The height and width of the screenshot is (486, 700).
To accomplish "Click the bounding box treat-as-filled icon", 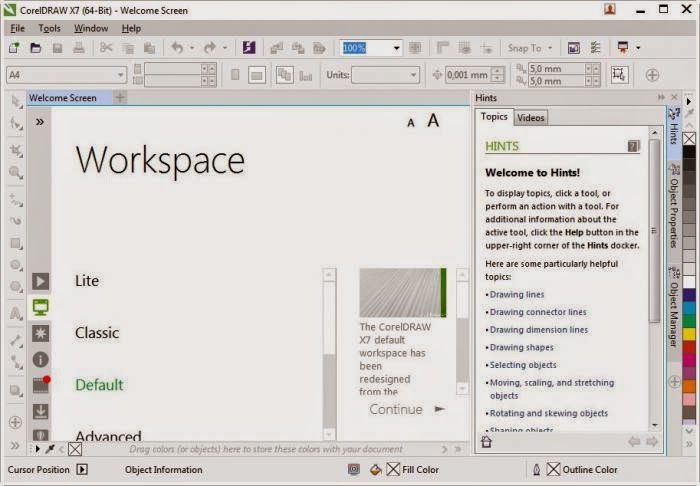I will pyautogui.click(x=619, y=75).
